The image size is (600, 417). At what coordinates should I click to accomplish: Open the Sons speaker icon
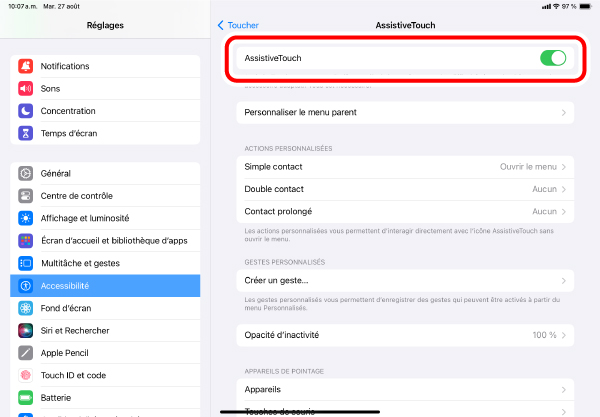(26, 88)
